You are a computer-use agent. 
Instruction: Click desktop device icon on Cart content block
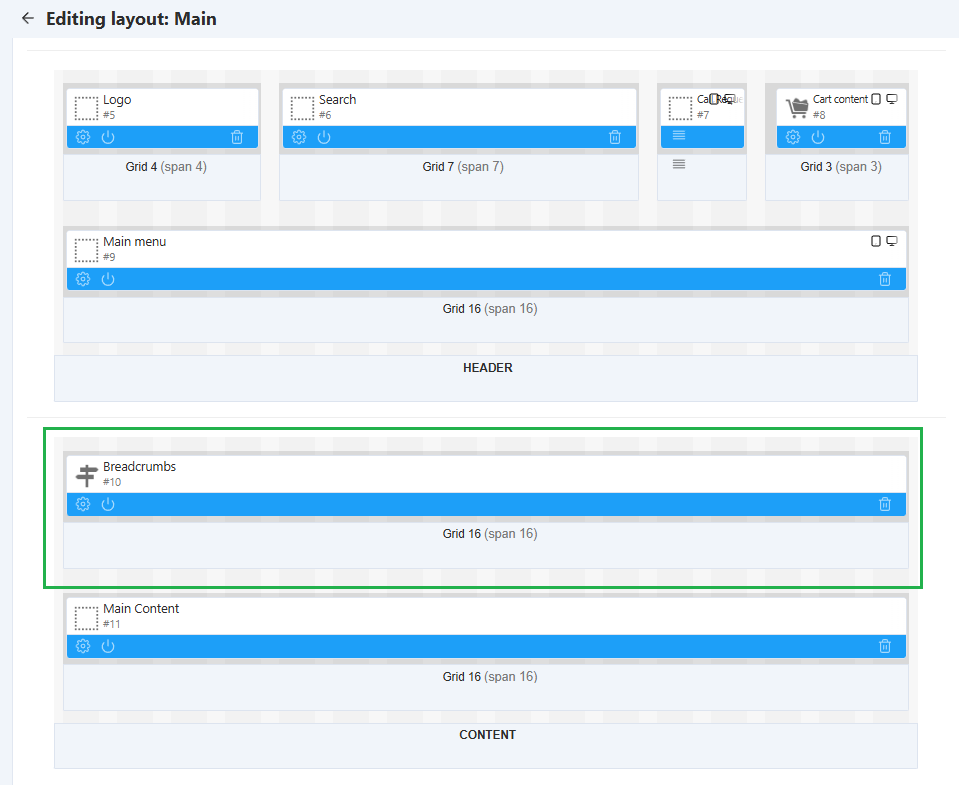click(892, 99)
